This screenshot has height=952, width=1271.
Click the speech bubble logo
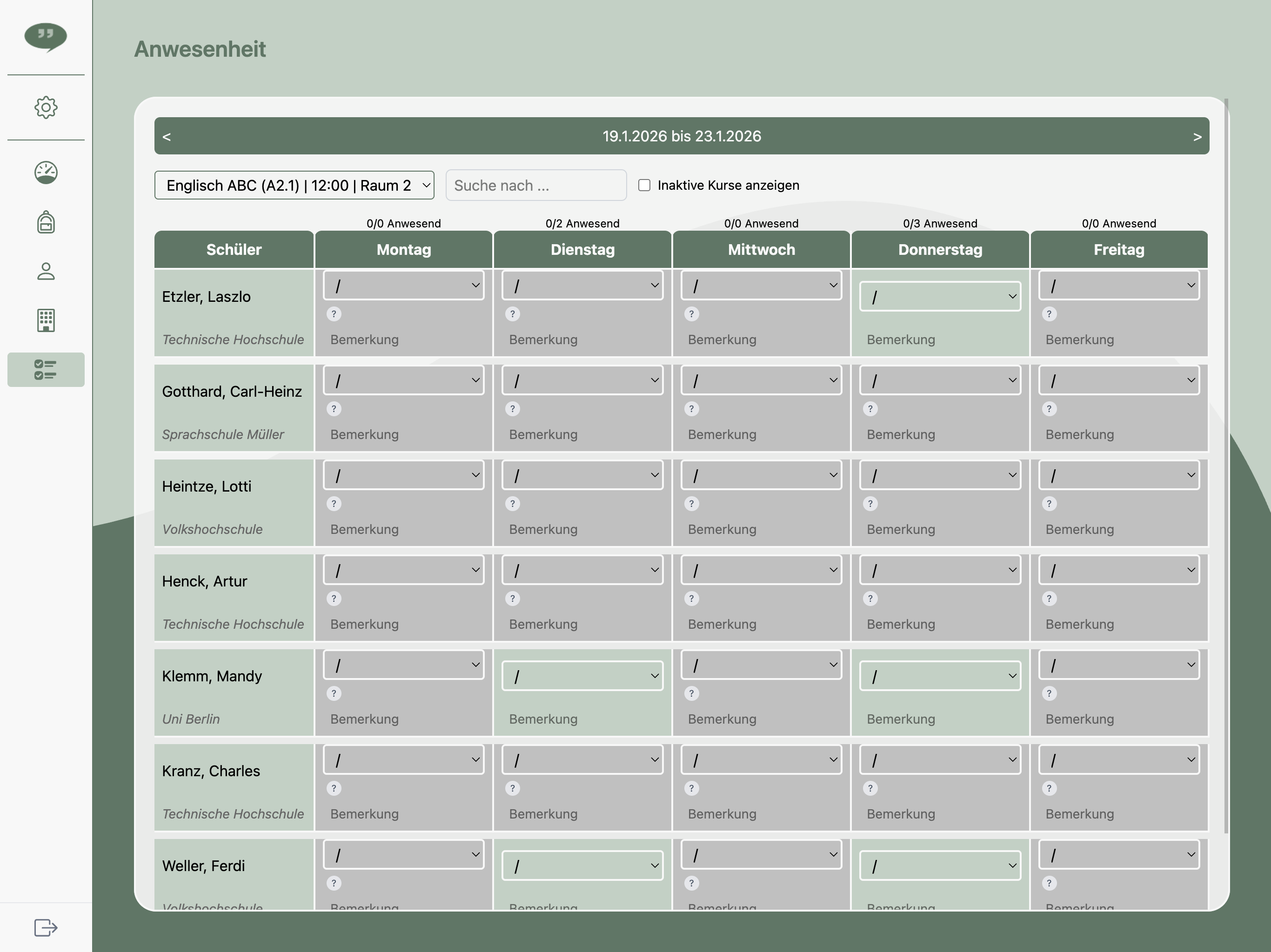tap(46, 37)
